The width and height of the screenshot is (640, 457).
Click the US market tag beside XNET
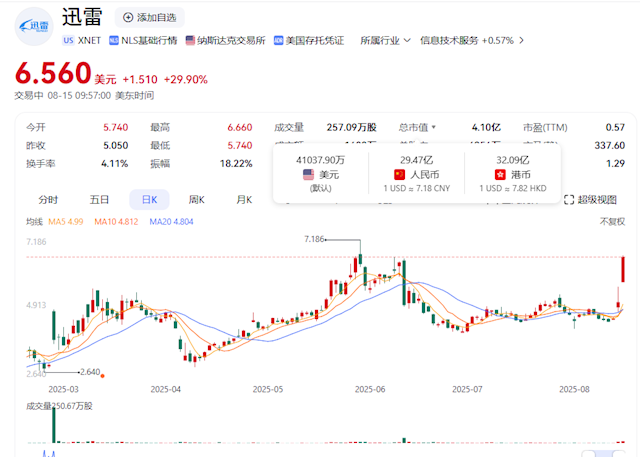coord(68,41)
